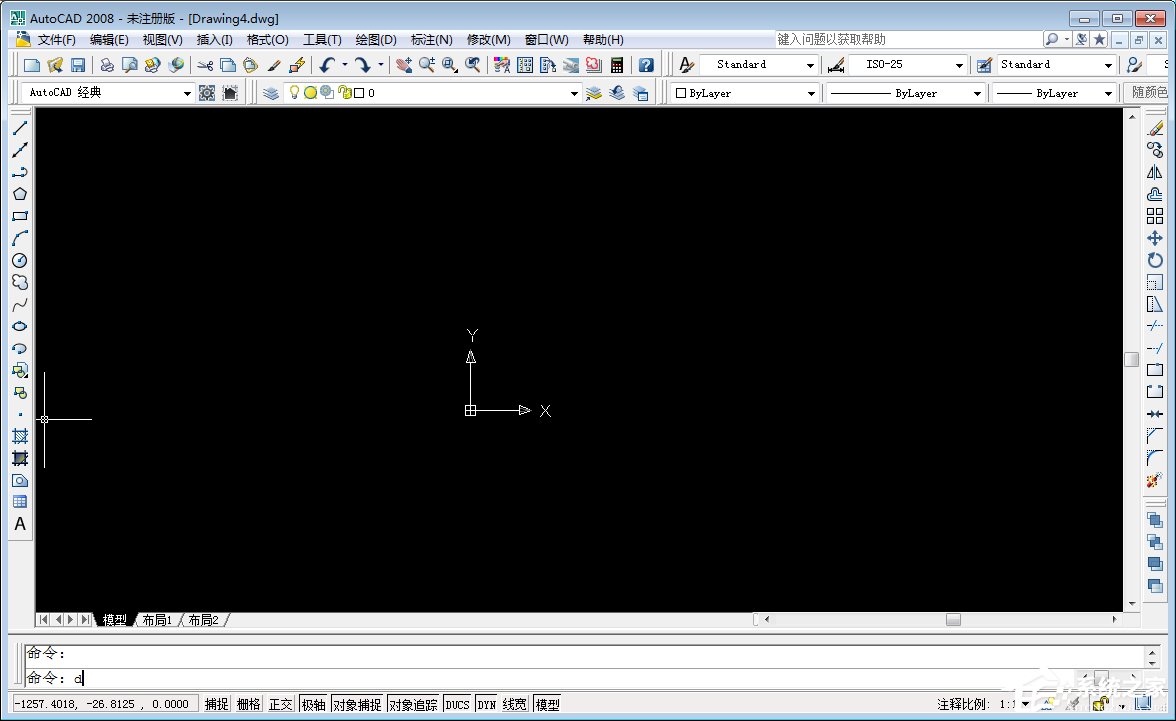
Task: Click the Undo arrow button
Action: 325,63
